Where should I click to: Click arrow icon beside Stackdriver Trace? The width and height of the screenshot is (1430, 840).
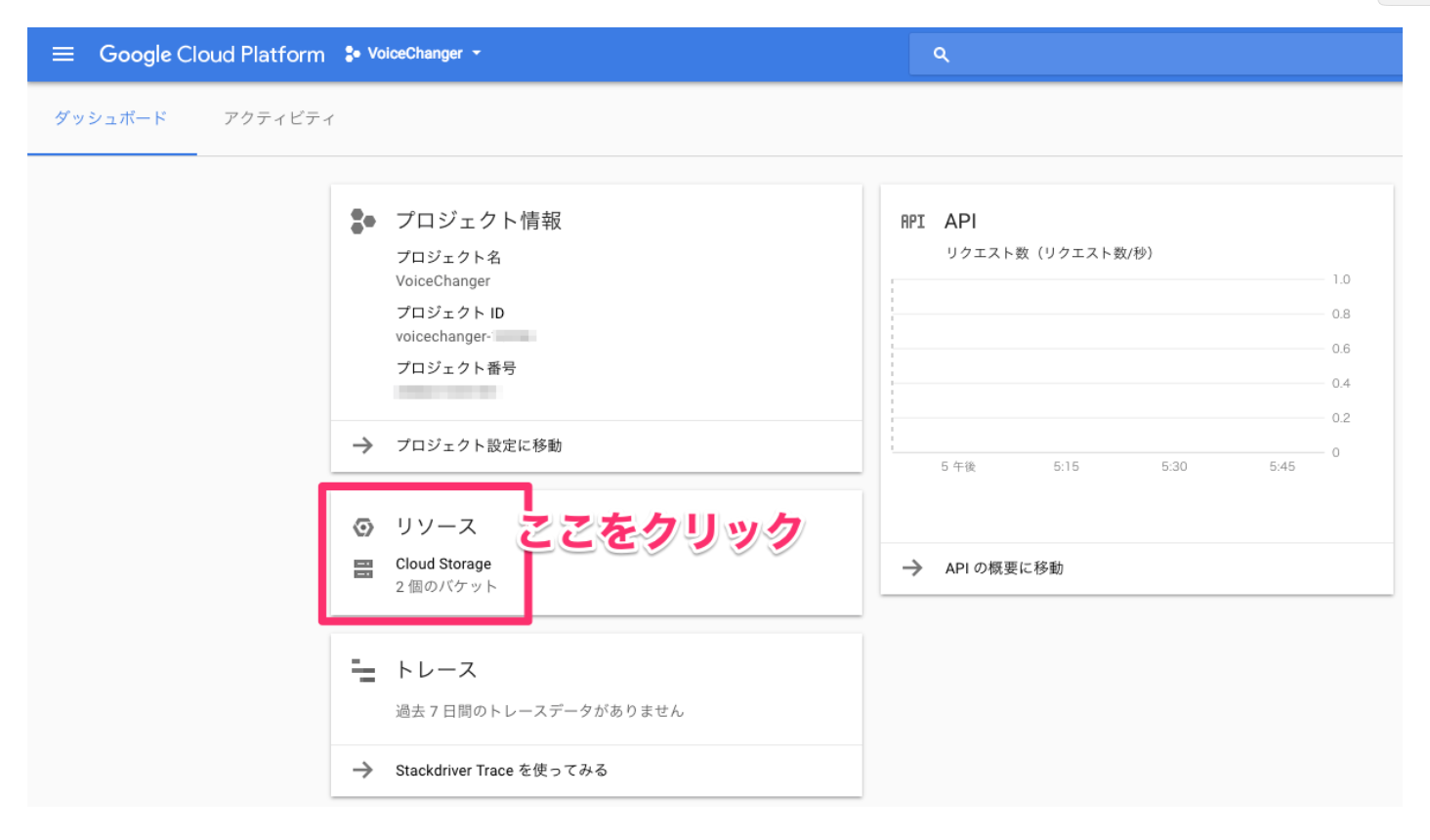pyautogui.click(x=362, y=771)
